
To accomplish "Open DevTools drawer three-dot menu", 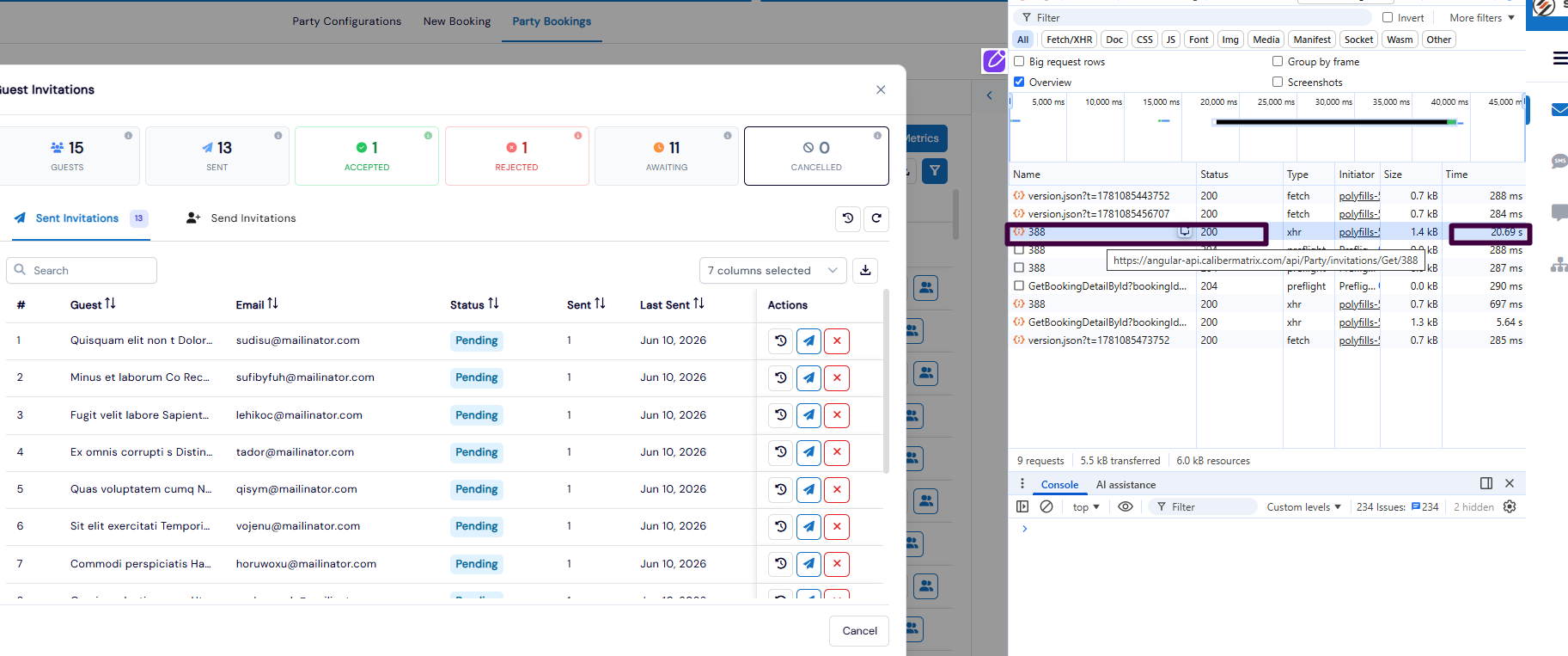I will coord(1022,484).
